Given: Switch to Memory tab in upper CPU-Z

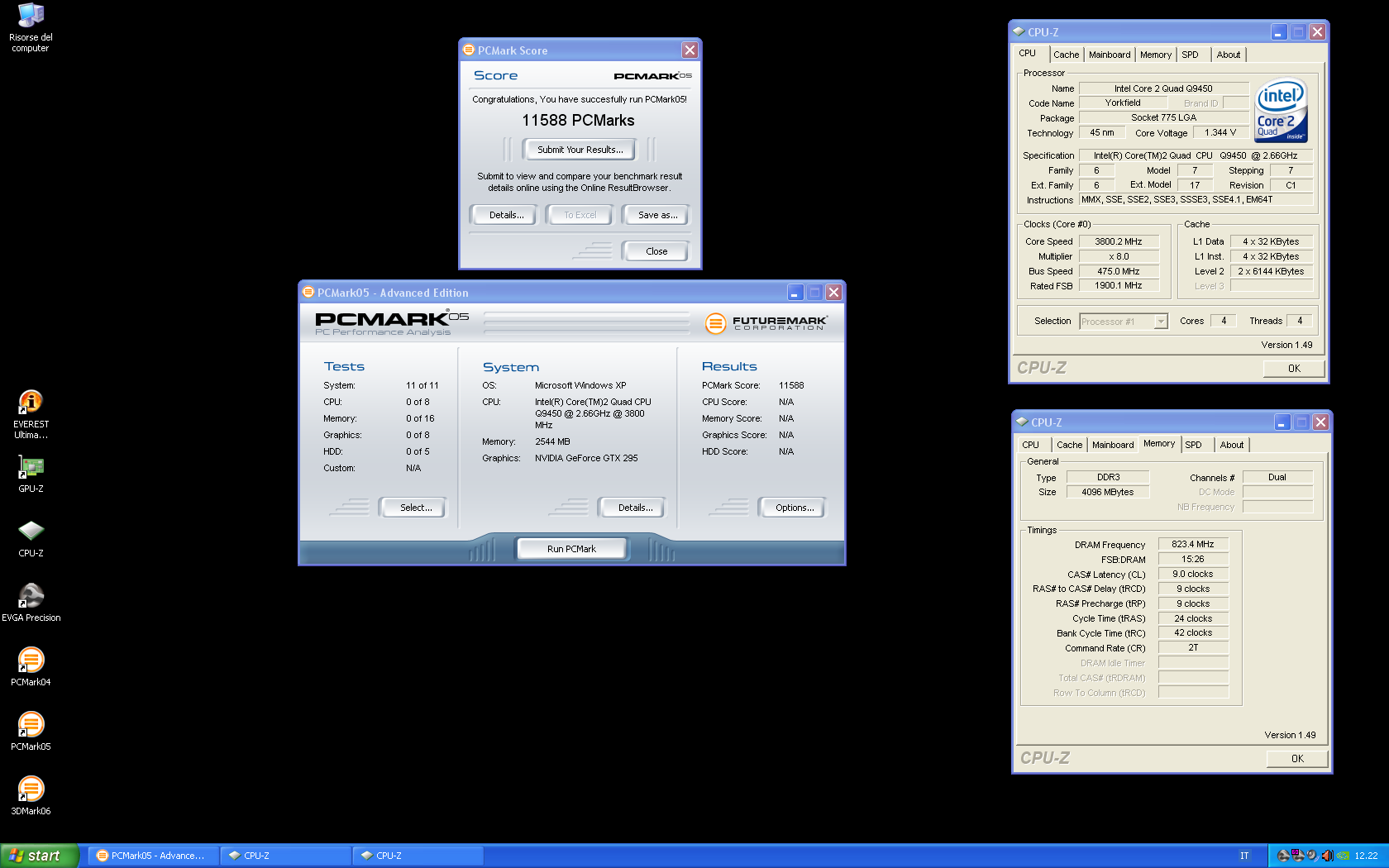Looking at the screenshot, I should [1155, 55].
